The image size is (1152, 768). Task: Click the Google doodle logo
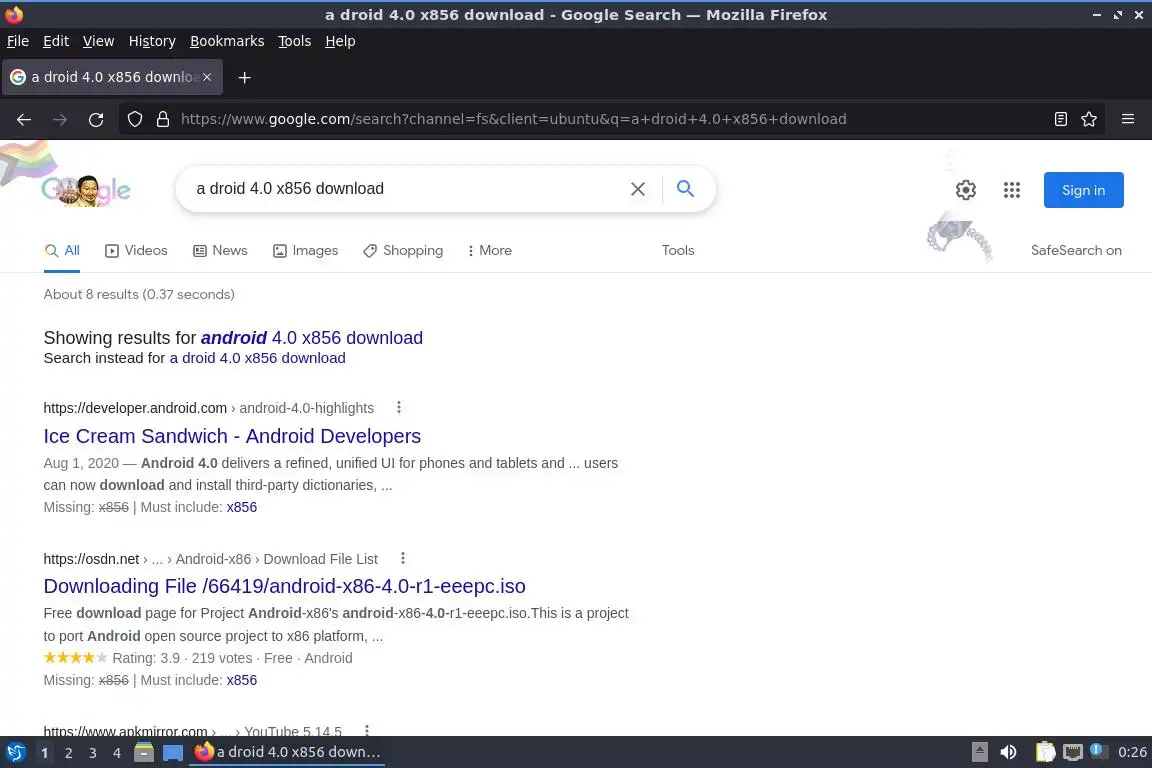[x=86, y=190]
